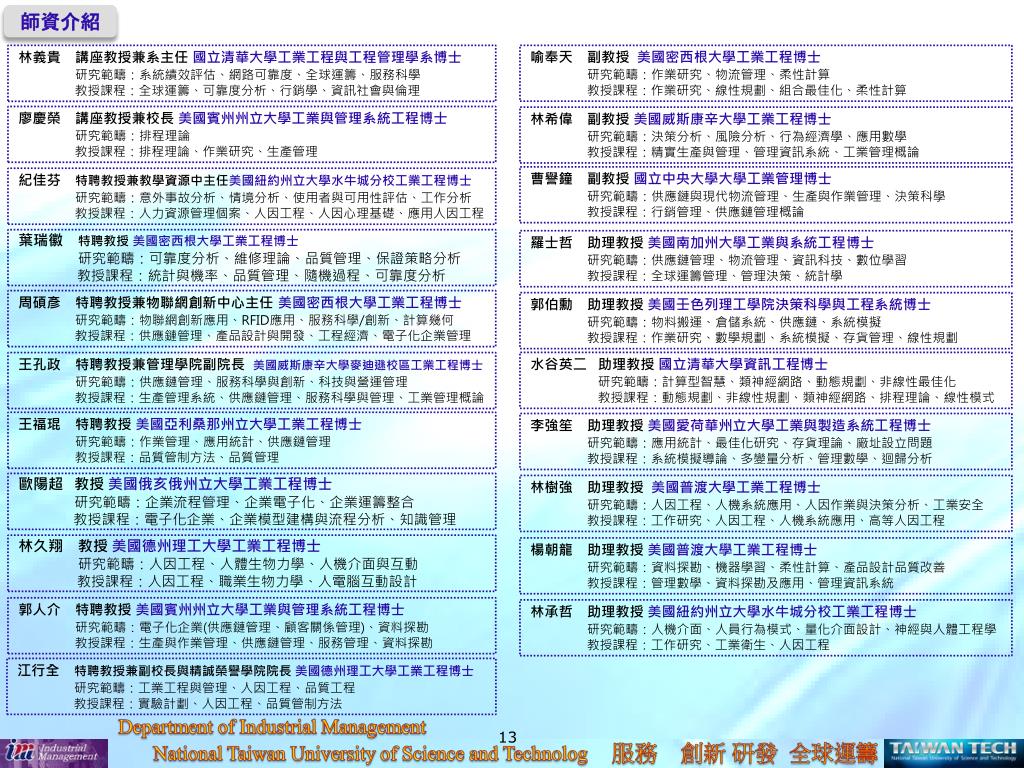Click 美國威斯康辛大學工業工程博士 in 林希偉 row

click(732, 119)
